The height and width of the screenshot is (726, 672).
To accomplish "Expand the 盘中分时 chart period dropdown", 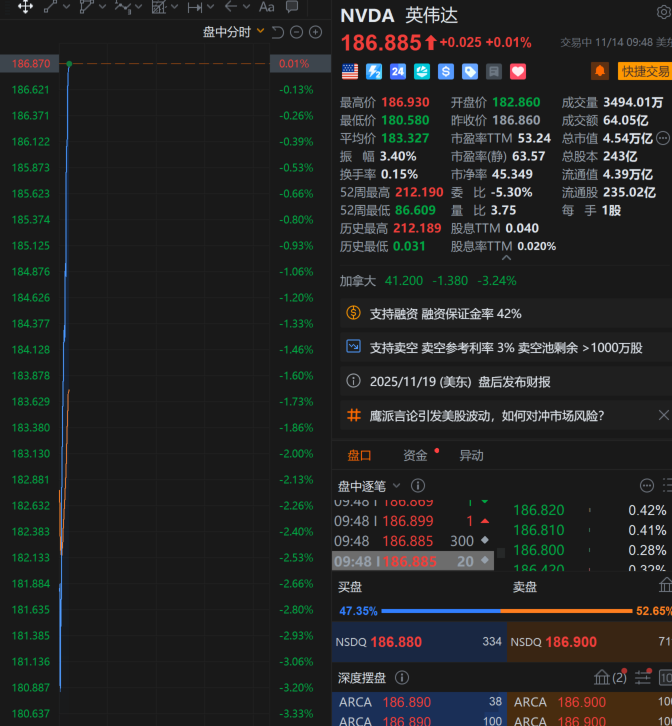I will pos(260,32).
